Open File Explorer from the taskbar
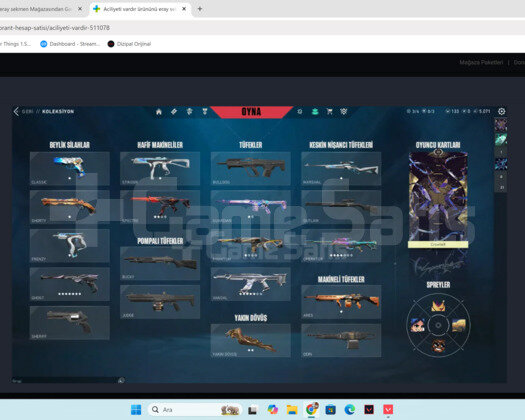The image size is (525, 420). pyautogui.click(x=292, y=410)
